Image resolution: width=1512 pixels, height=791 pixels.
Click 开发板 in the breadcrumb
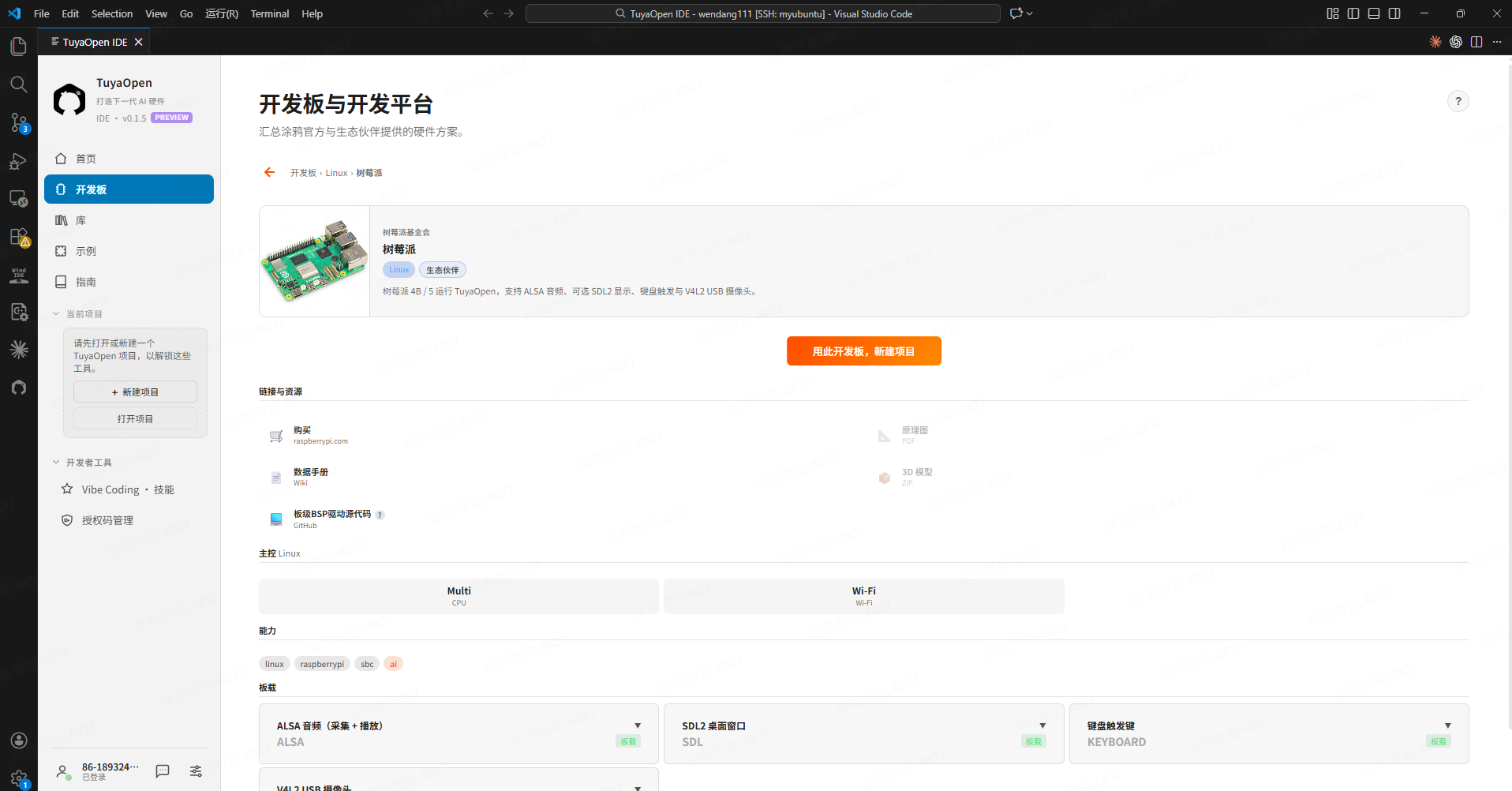(x=303, y=173)
